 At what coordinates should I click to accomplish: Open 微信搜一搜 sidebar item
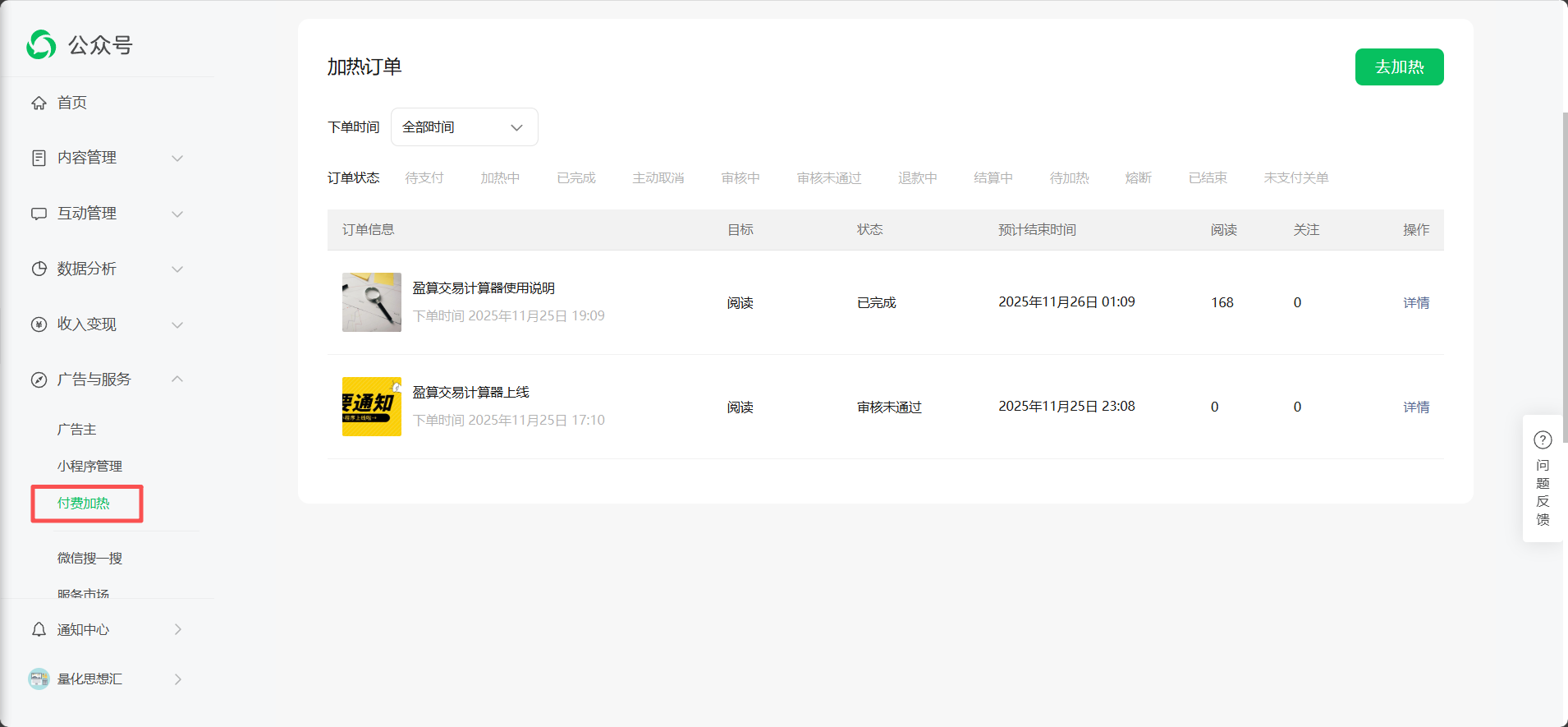tap(89, 558)
